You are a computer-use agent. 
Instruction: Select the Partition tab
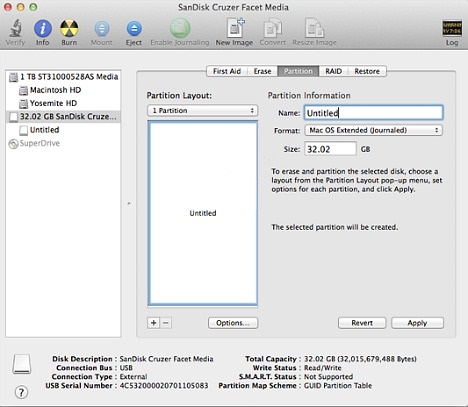[298, 71]
